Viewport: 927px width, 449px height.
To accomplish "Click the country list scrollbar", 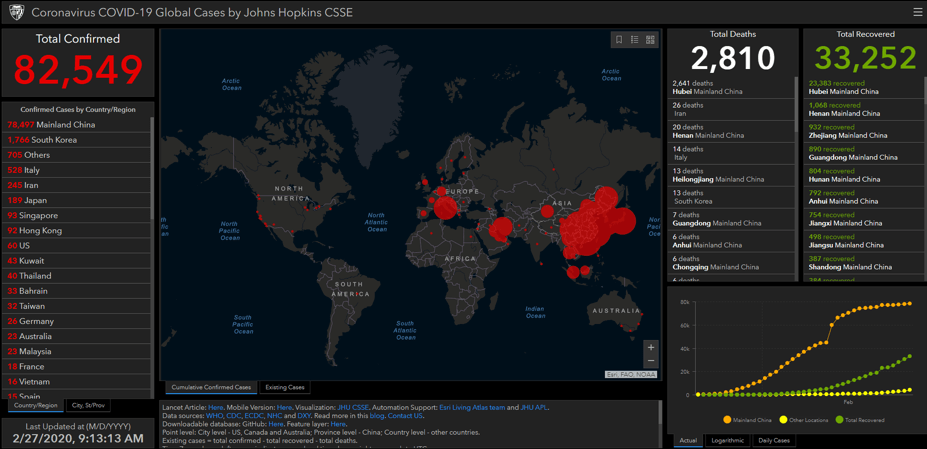I will click(x=153, y=167).
